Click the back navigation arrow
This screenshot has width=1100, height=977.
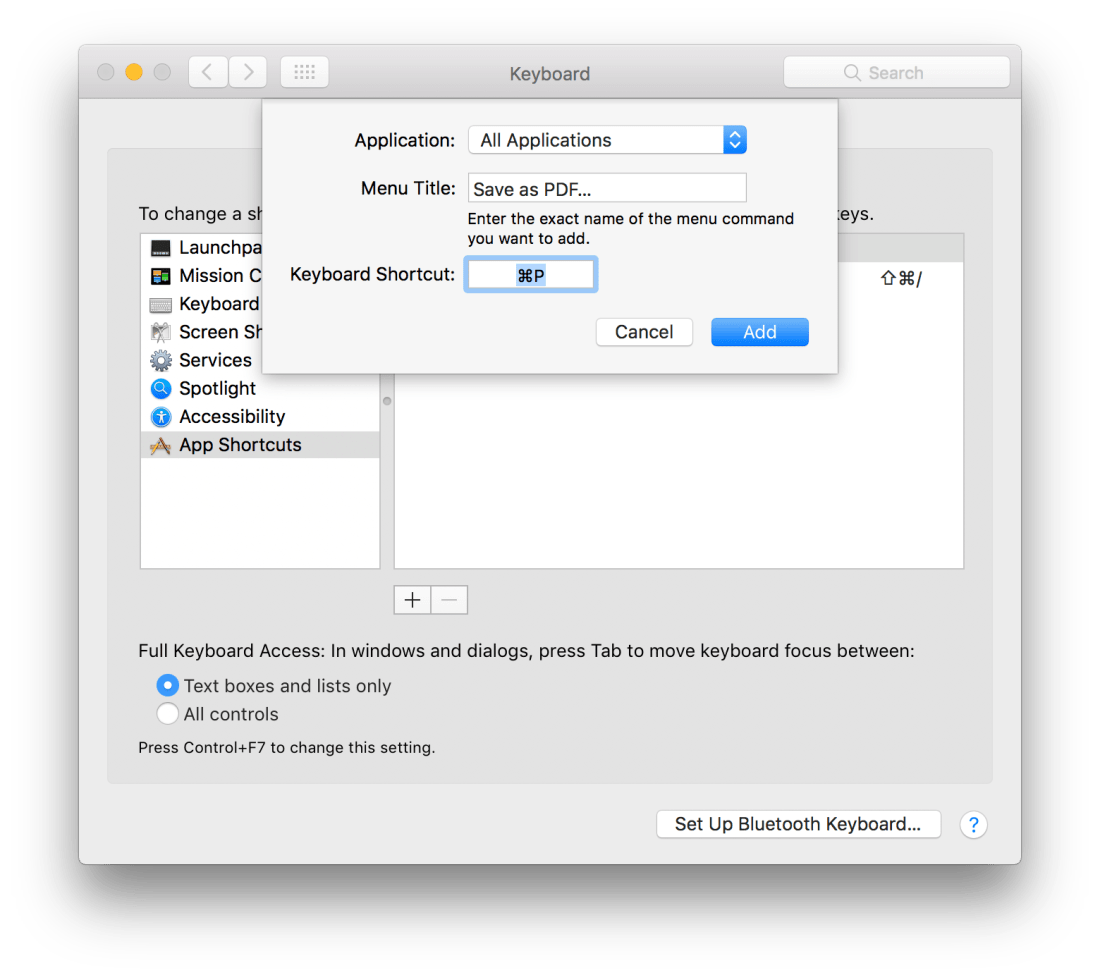(x=207, y=71)
